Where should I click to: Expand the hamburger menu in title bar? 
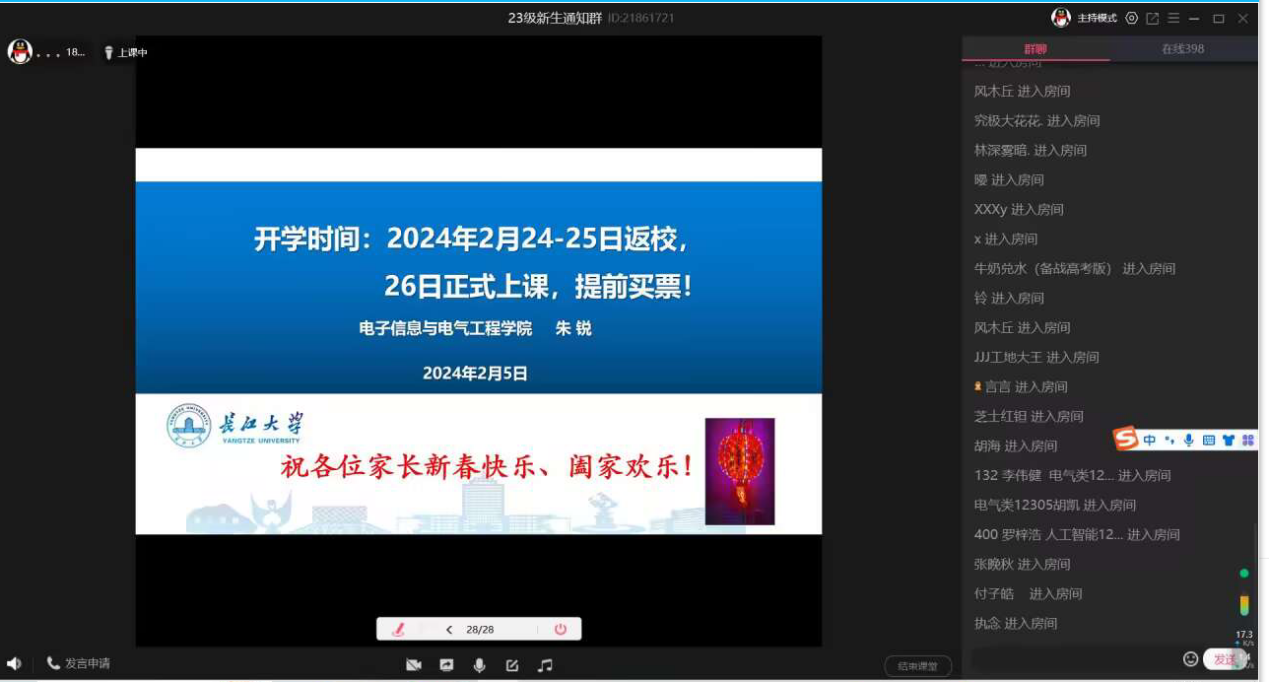click(1173, 18)
